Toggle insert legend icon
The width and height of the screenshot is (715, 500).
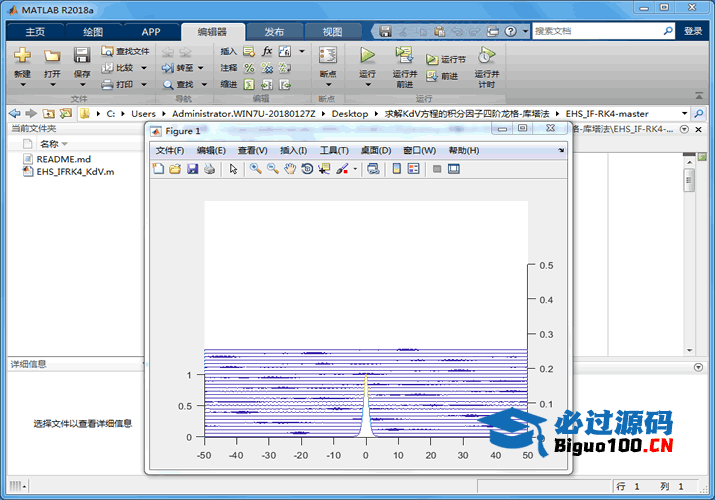pyautogui.click(x=414, y=169)
